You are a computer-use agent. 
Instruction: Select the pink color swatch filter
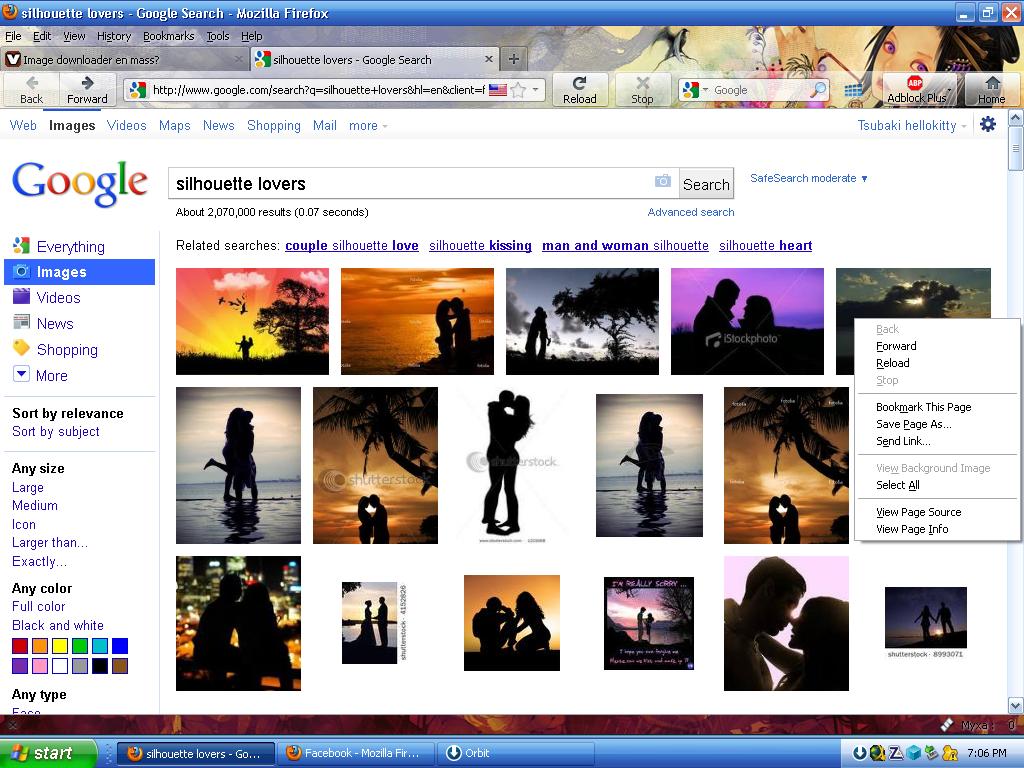[40, 665]
